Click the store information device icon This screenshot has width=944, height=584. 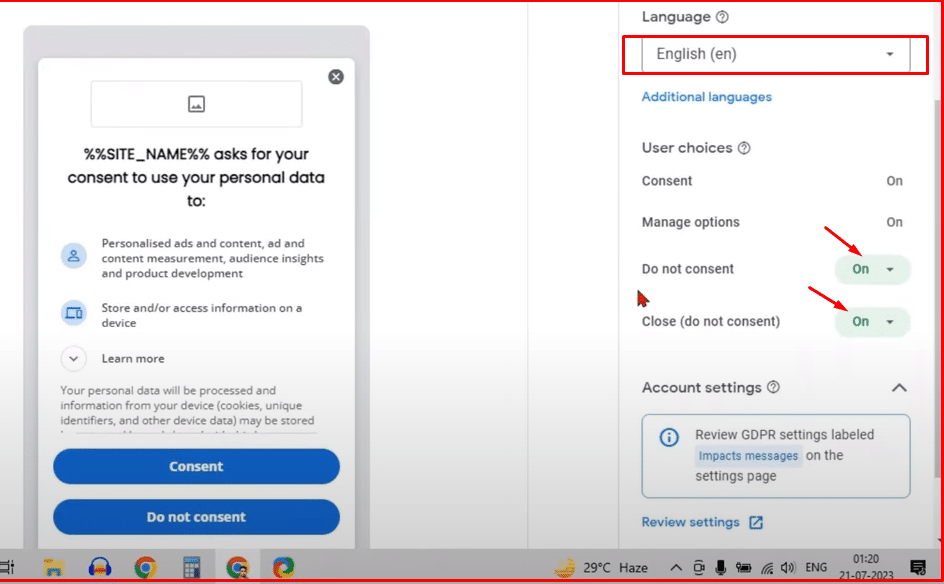click(x=73, y=313)
